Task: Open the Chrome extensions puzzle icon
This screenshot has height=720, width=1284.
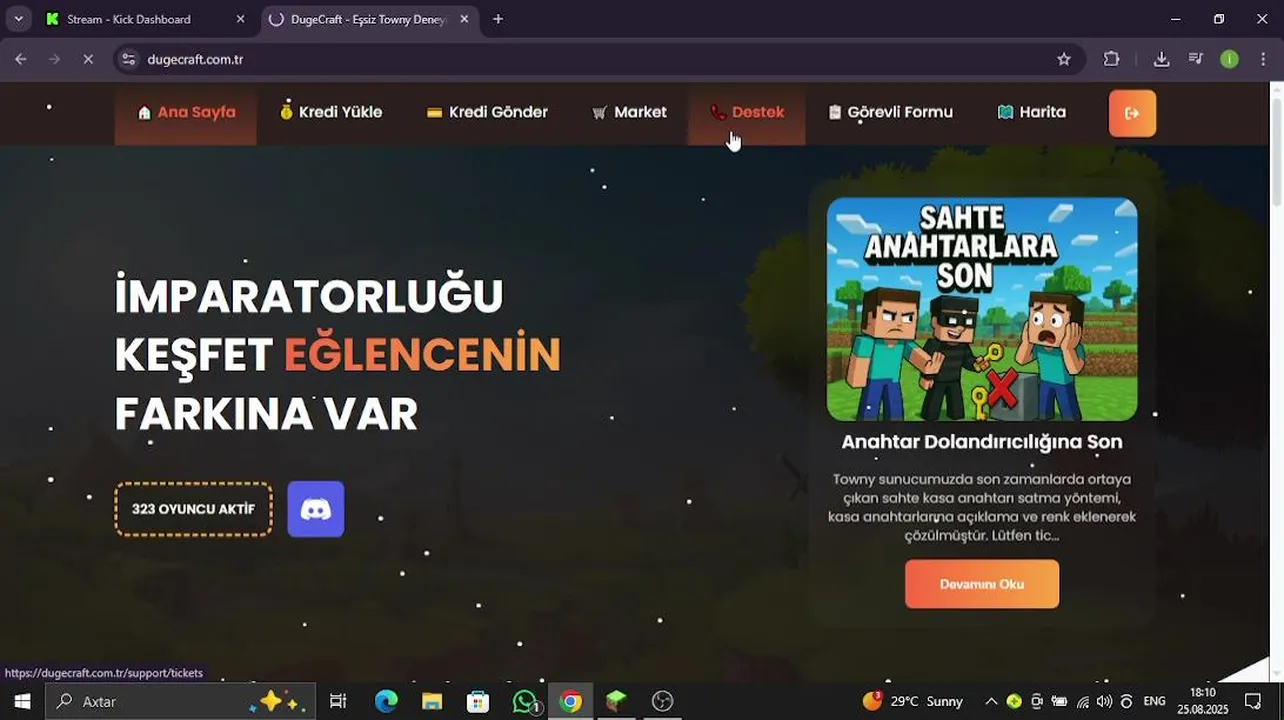Action: pyautogui.click(x=1111, y=59)
